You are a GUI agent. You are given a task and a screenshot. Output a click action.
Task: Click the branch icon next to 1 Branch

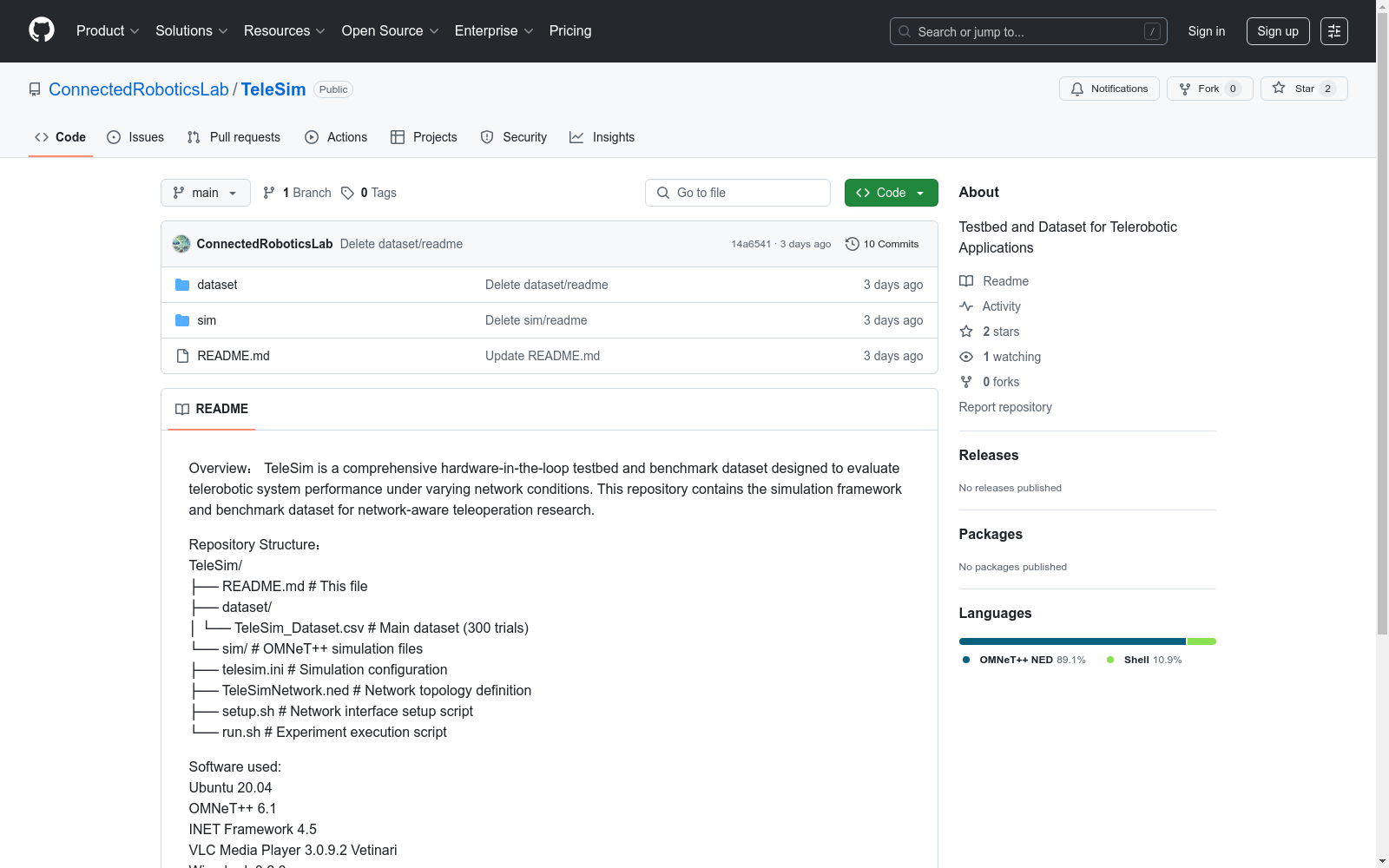pos(269,193)
